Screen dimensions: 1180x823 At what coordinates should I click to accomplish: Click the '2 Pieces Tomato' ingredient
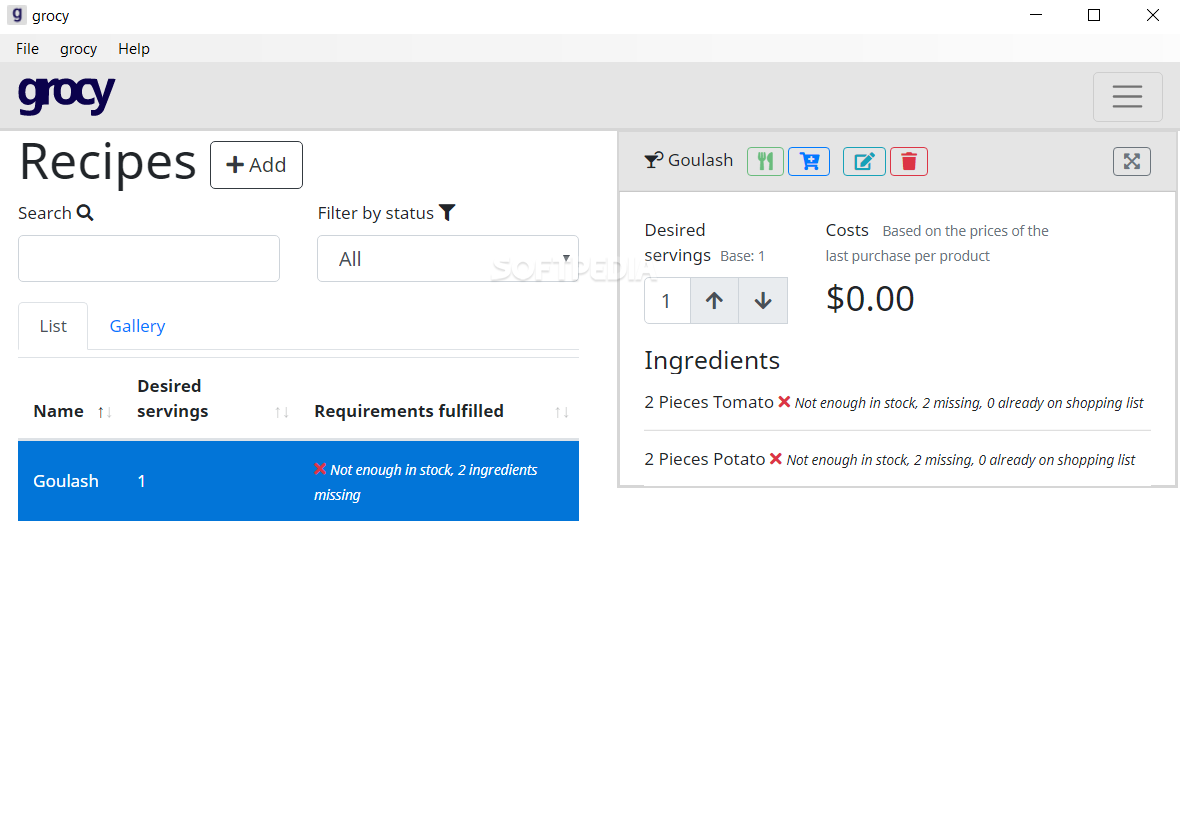tap(708, 402)
